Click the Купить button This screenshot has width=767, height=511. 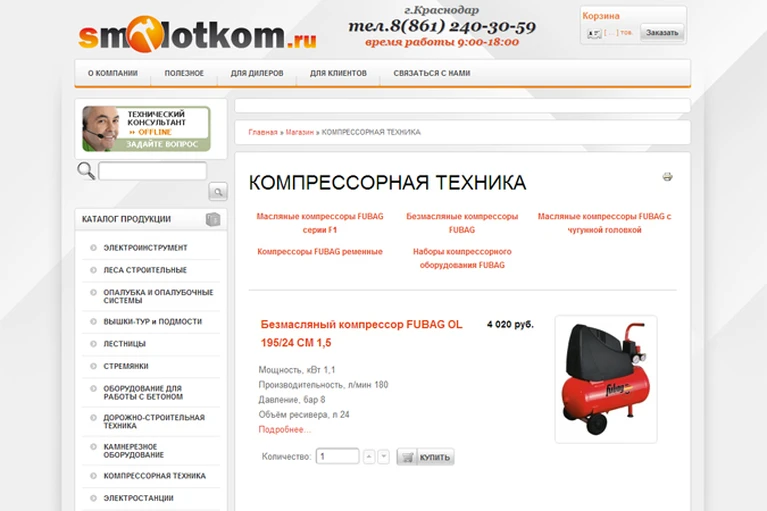[425, 457]
